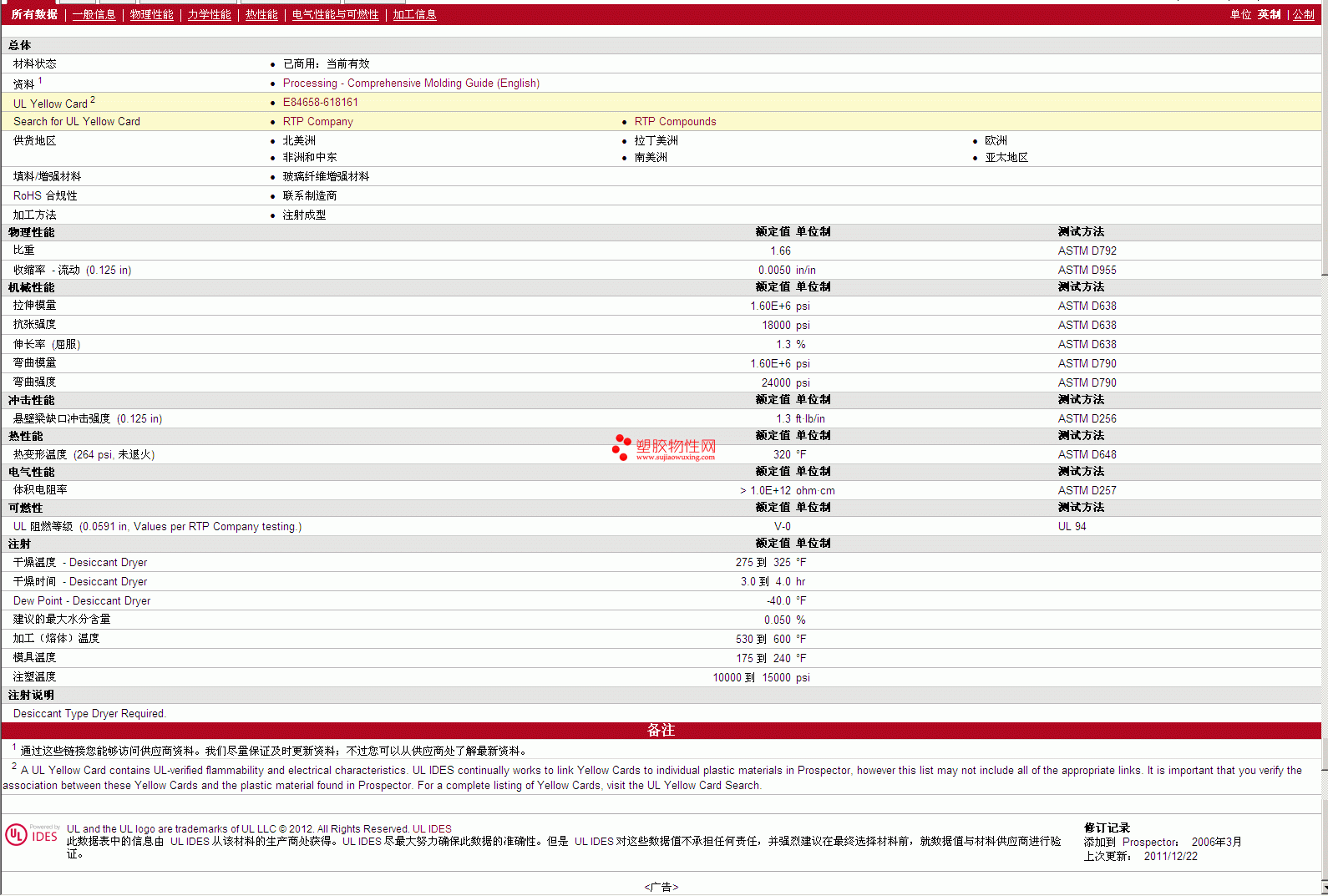
Task: Click 弯曲强度 value 24000
Action: (x=776, y=382)
